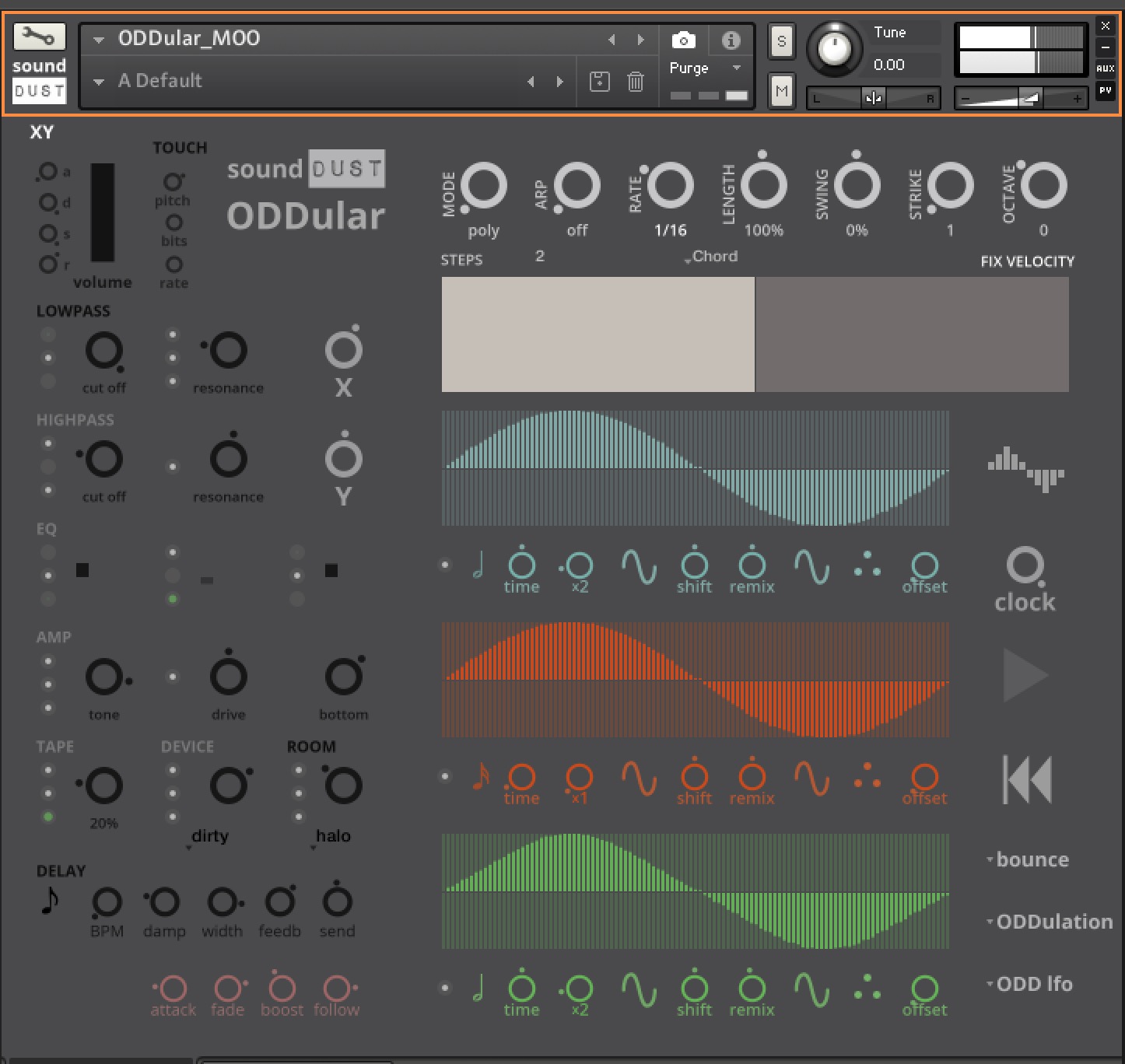Viewport: 1125px width, 1064px height.
Task: Toggle the dot left of teal LFO row
Action: [445, 565]
